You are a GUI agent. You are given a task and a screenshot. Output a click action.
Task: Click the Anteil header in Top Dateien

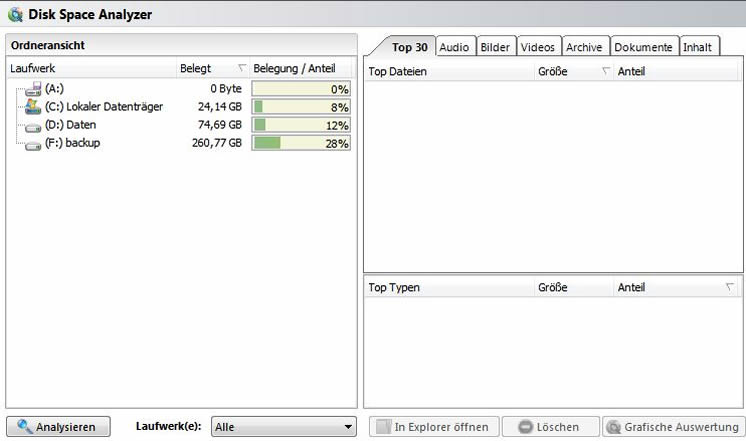[x=676, y=71]
